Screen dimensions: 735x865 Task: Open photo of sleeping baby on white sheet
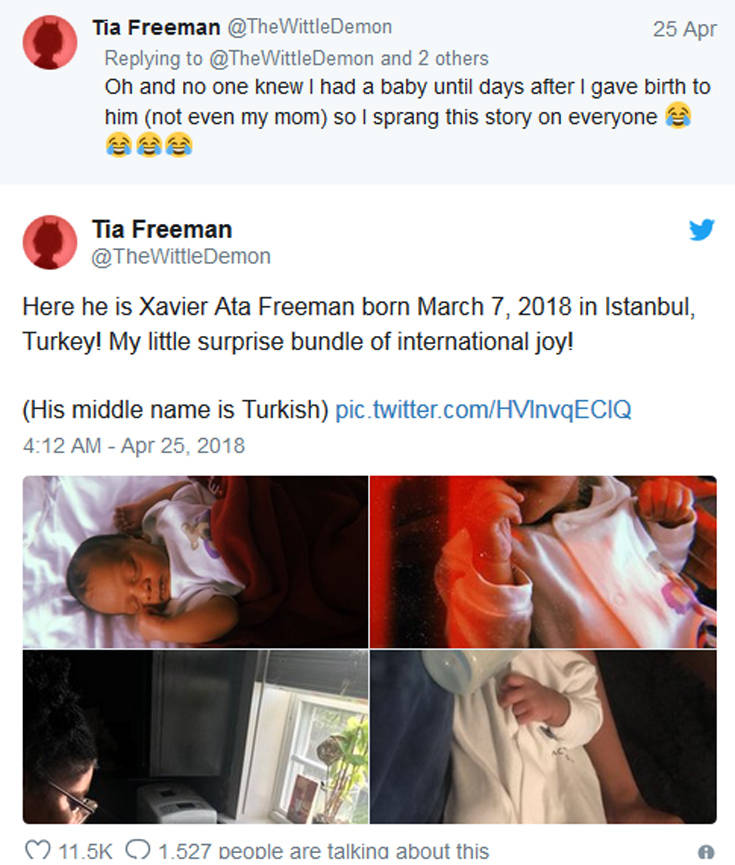(195, 562)
